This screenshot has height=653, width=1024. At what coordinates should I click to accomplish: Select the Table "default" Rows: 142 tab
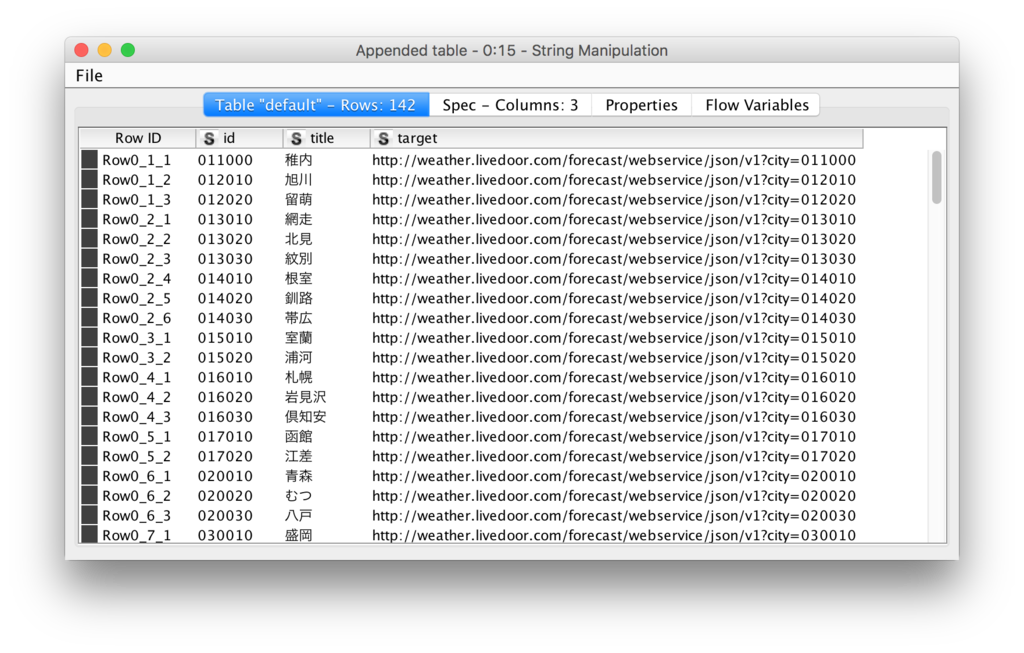pyautogui.click(x=316, y=105)
